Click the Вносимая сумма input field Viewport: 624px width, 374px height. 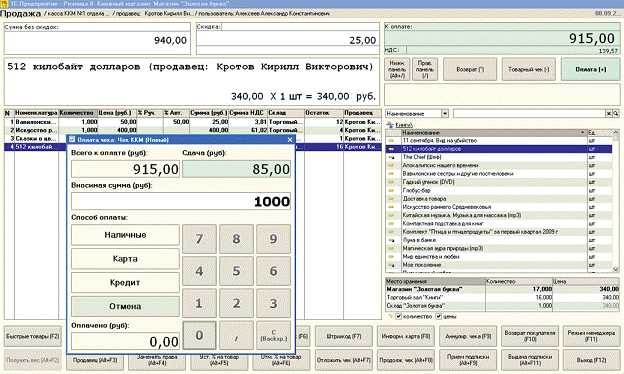[x=181, y=201]
